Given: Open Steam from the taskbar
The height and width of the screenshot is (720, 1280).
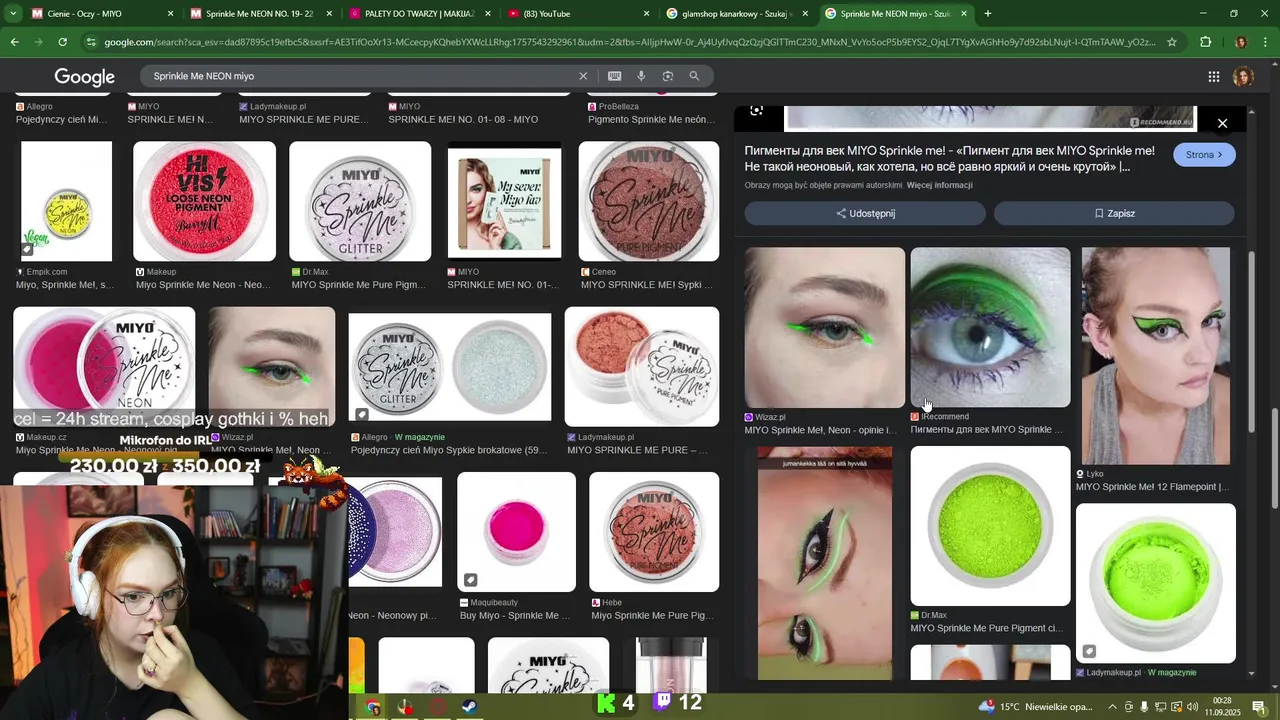Looking at the screenshot, I should 469,707.
